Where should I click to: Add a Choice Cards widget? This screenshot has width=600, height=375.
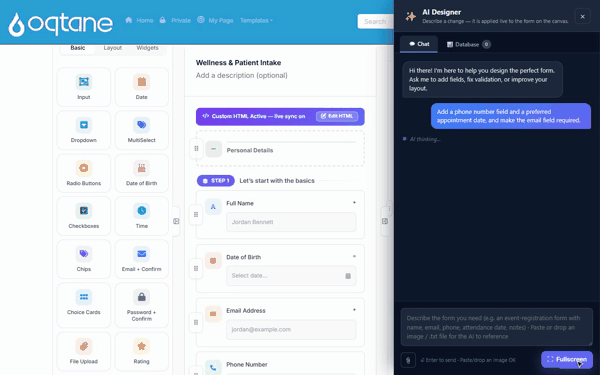point(84,305)
